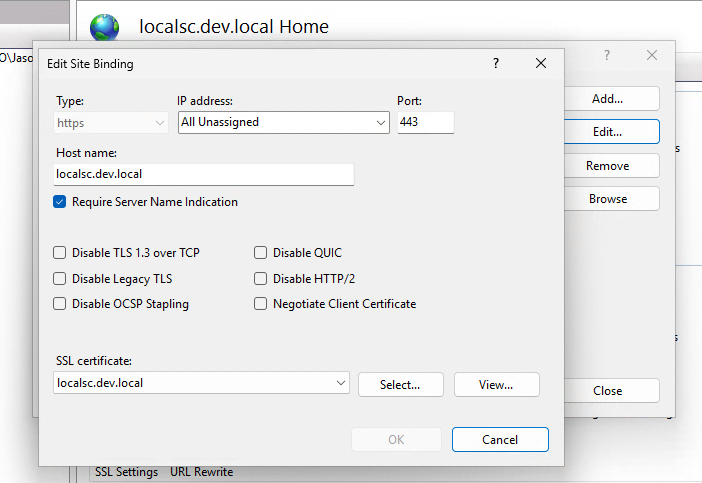Open the URL Rewrite item

click(201, 472)
